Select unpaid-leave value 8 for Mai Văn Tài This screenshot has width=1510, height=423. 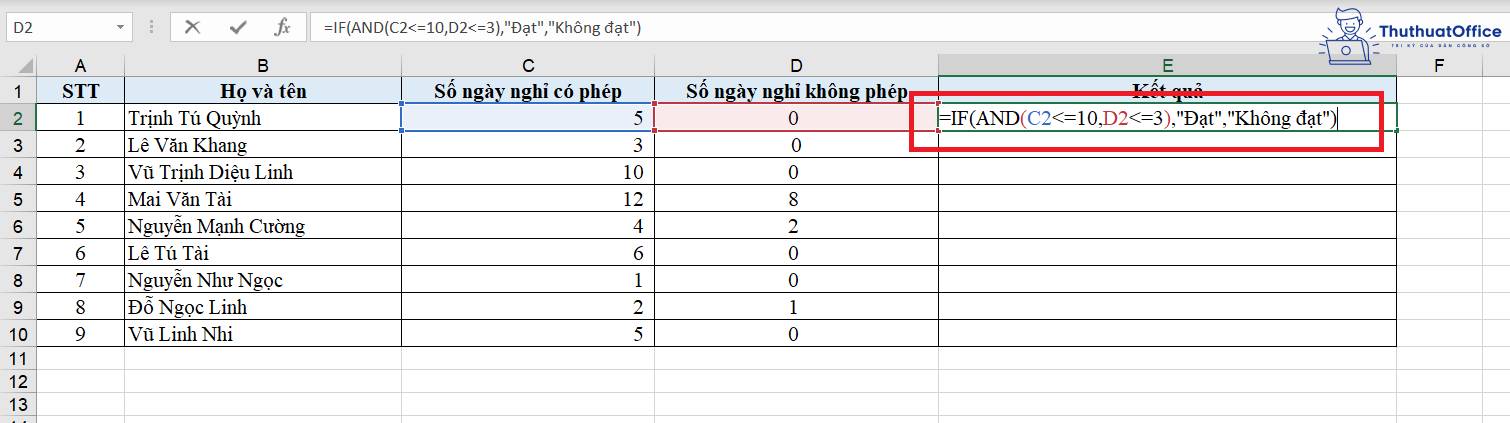pyautogui.click(x=796, y=199)
